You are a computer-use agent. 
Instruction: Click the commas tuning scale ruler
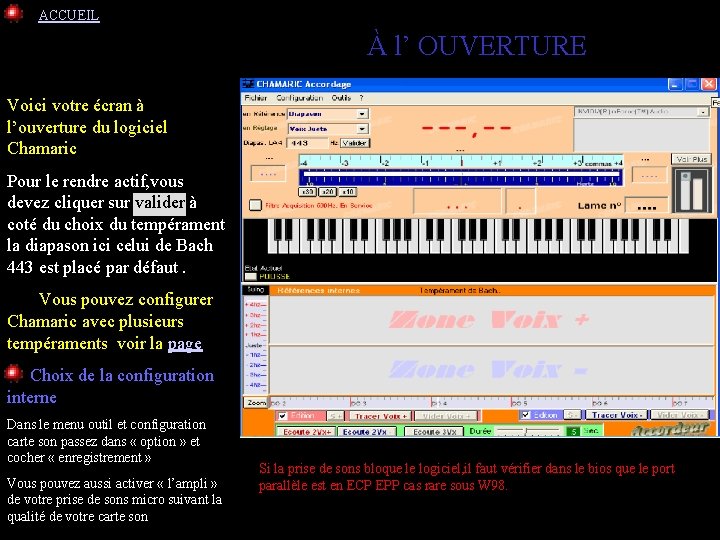pos(461,161)
